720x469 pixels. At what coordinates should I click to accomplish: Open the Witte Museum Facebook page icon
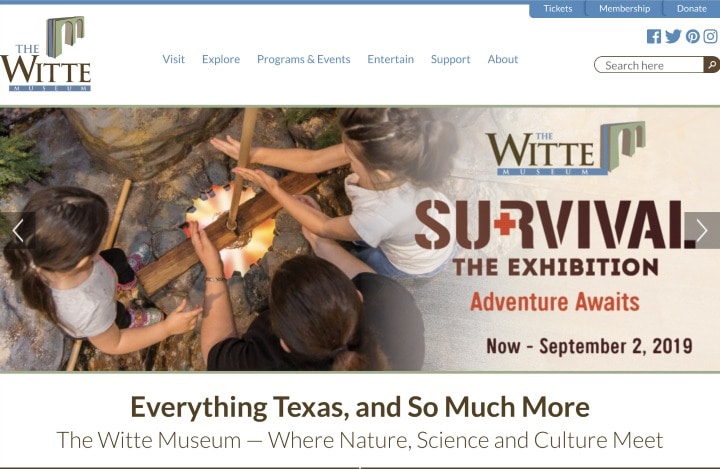click(x=654, y=36)
